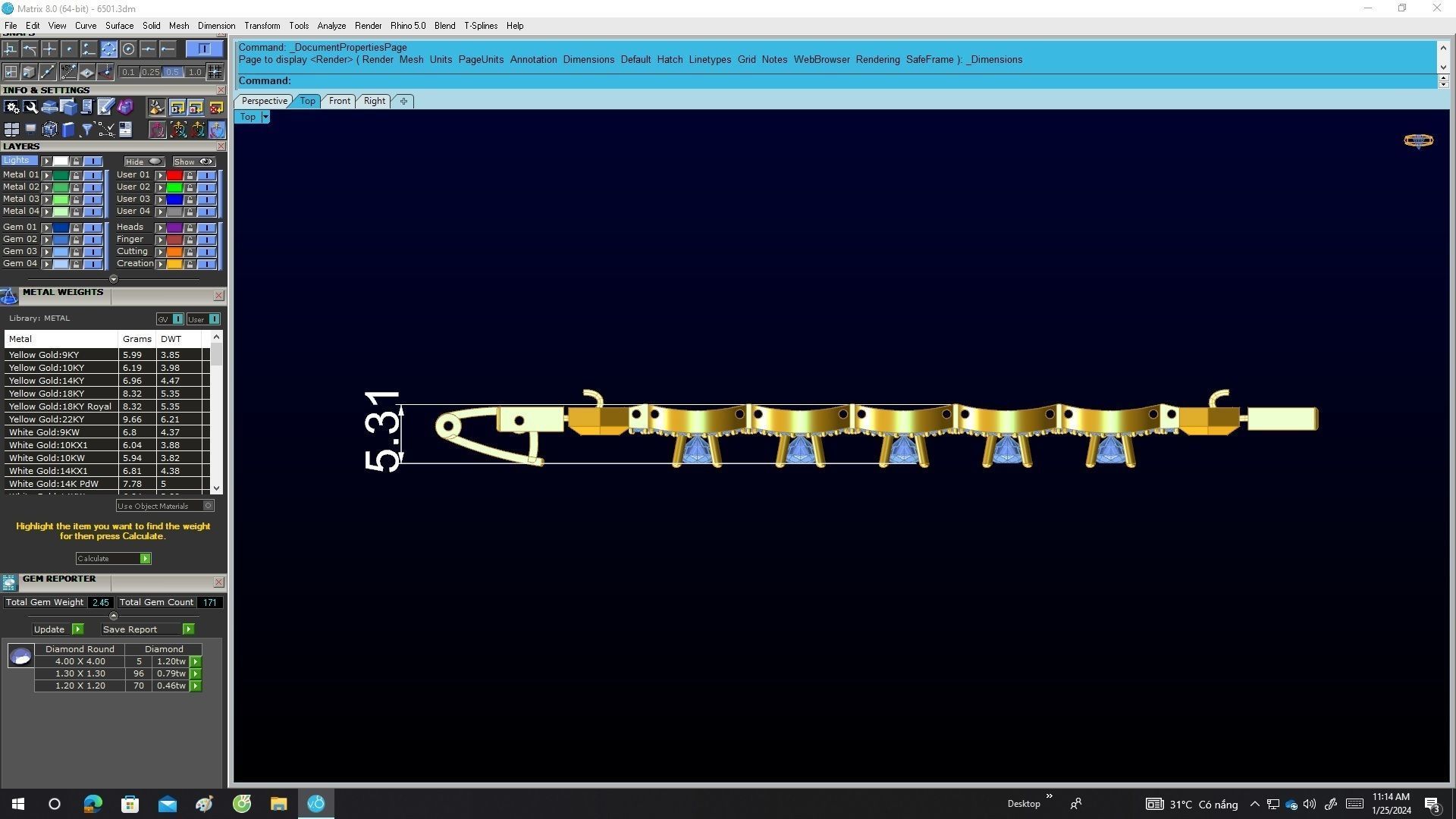The height and width of the screenshot is (819, 1456).
Task: Toggle Use Object Materials option
Action: [x=208, y=506]
